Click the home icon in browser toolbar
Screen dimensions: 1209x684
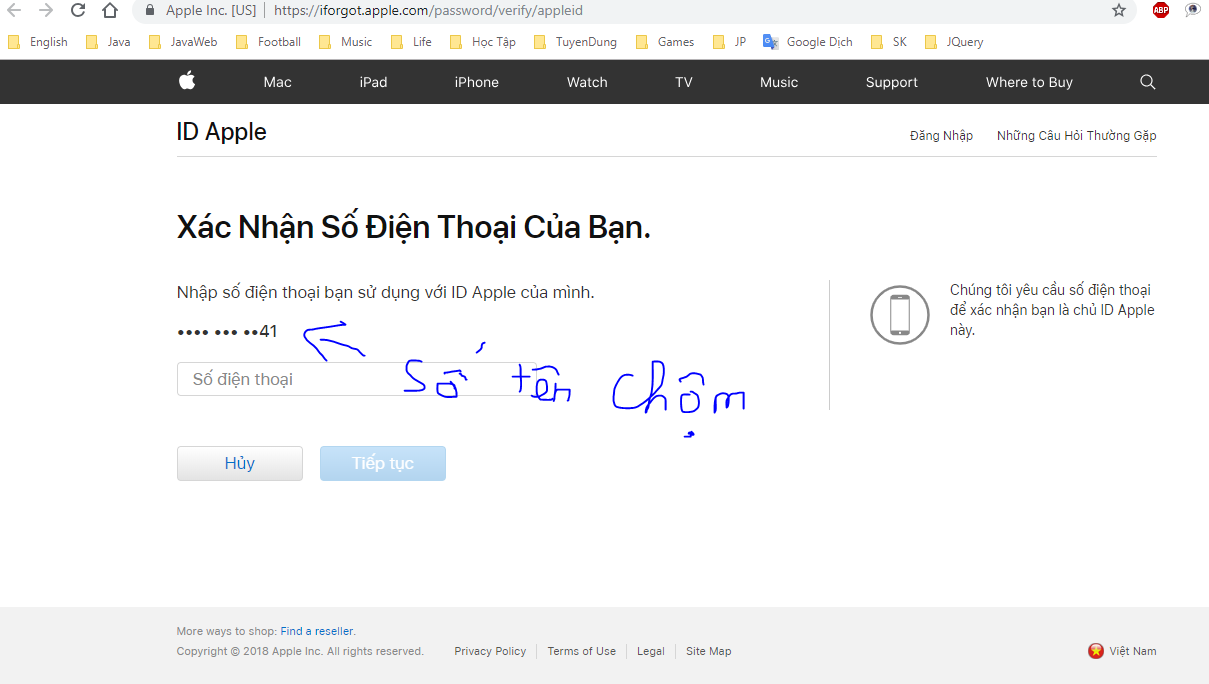110,11
